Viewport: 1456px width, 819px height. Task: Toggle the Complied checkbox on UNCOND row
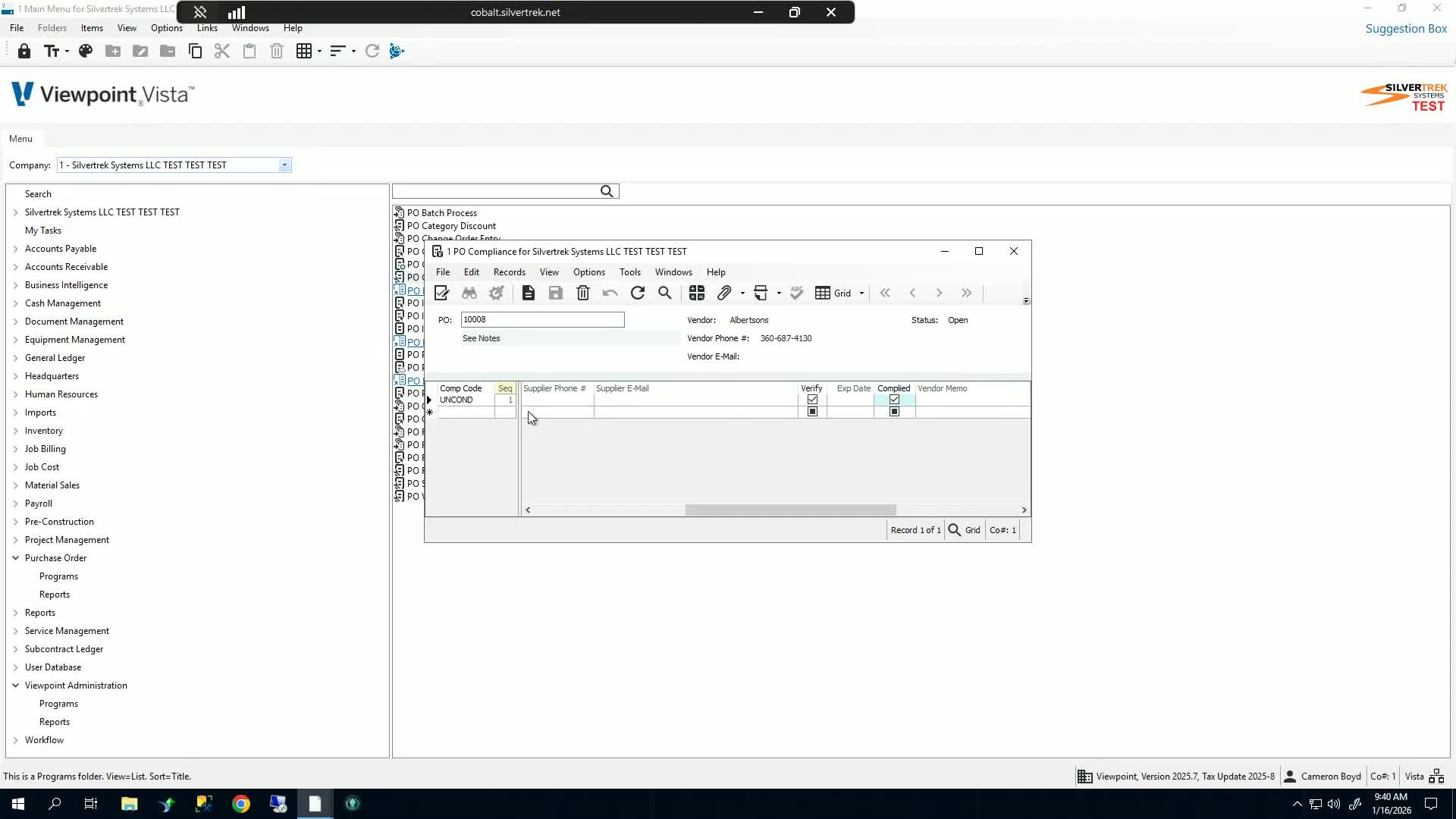[x=894, y=400]
